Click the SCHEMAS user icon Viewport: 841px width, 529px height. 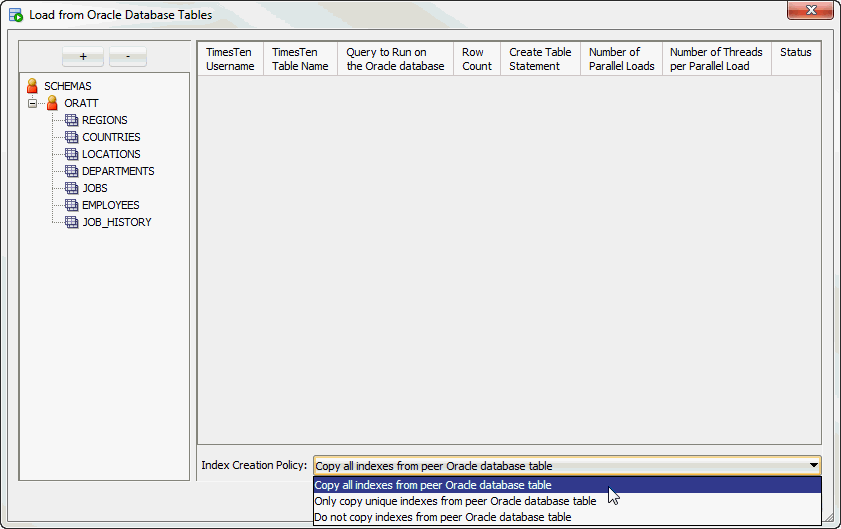32,86
